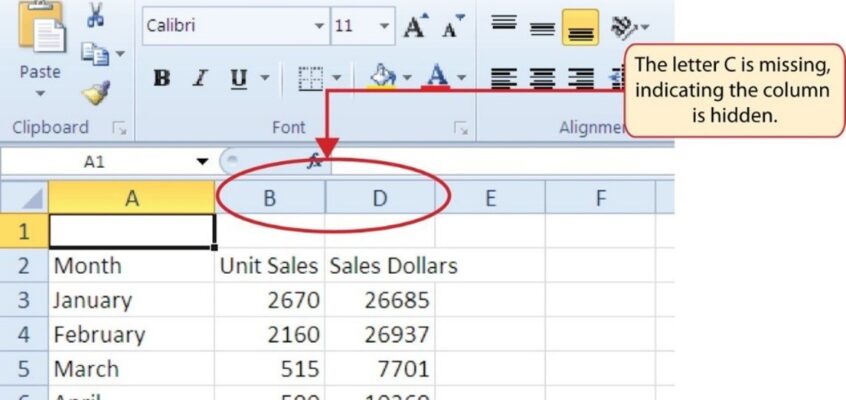Select row 2 header

click(24, 265)
